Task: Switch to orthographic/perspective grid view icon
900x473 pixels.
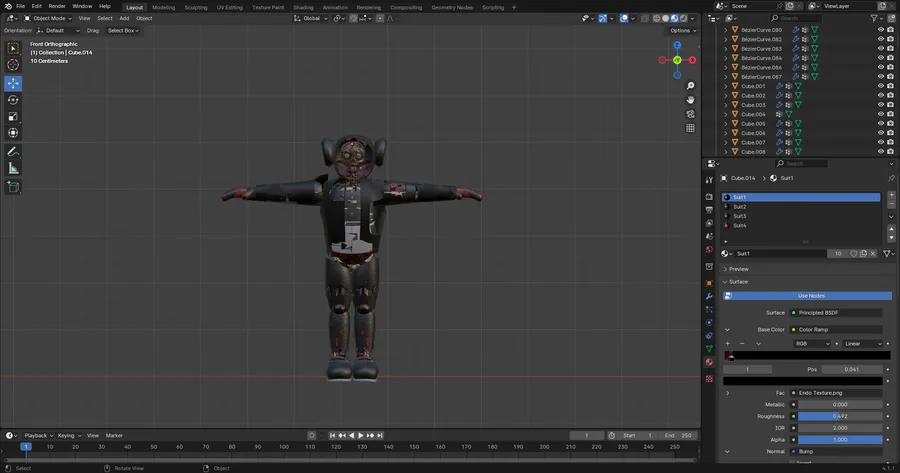Action: point(690,128)
